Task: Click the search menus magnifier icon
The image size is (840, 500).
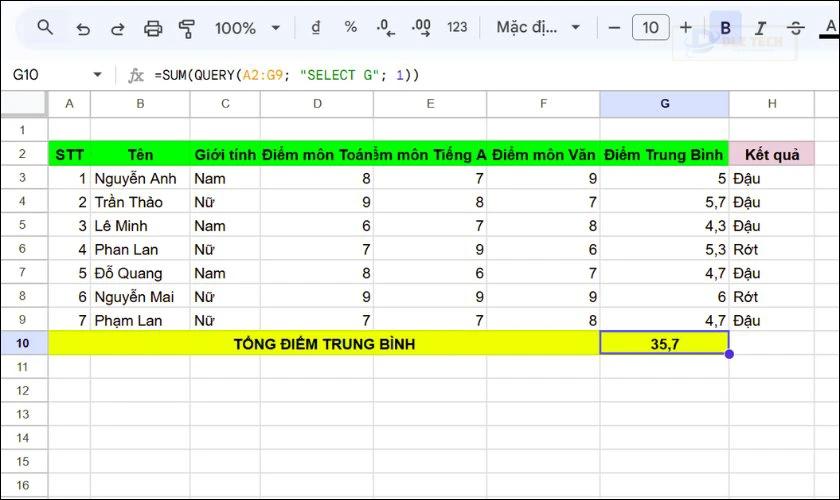Action: (45, 27)
